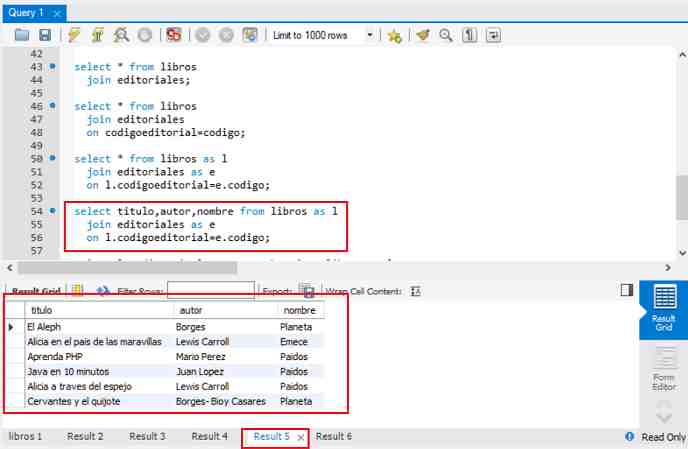
Task: Toggle the auto-commit mode icon
Action: (x=250, y=35)
